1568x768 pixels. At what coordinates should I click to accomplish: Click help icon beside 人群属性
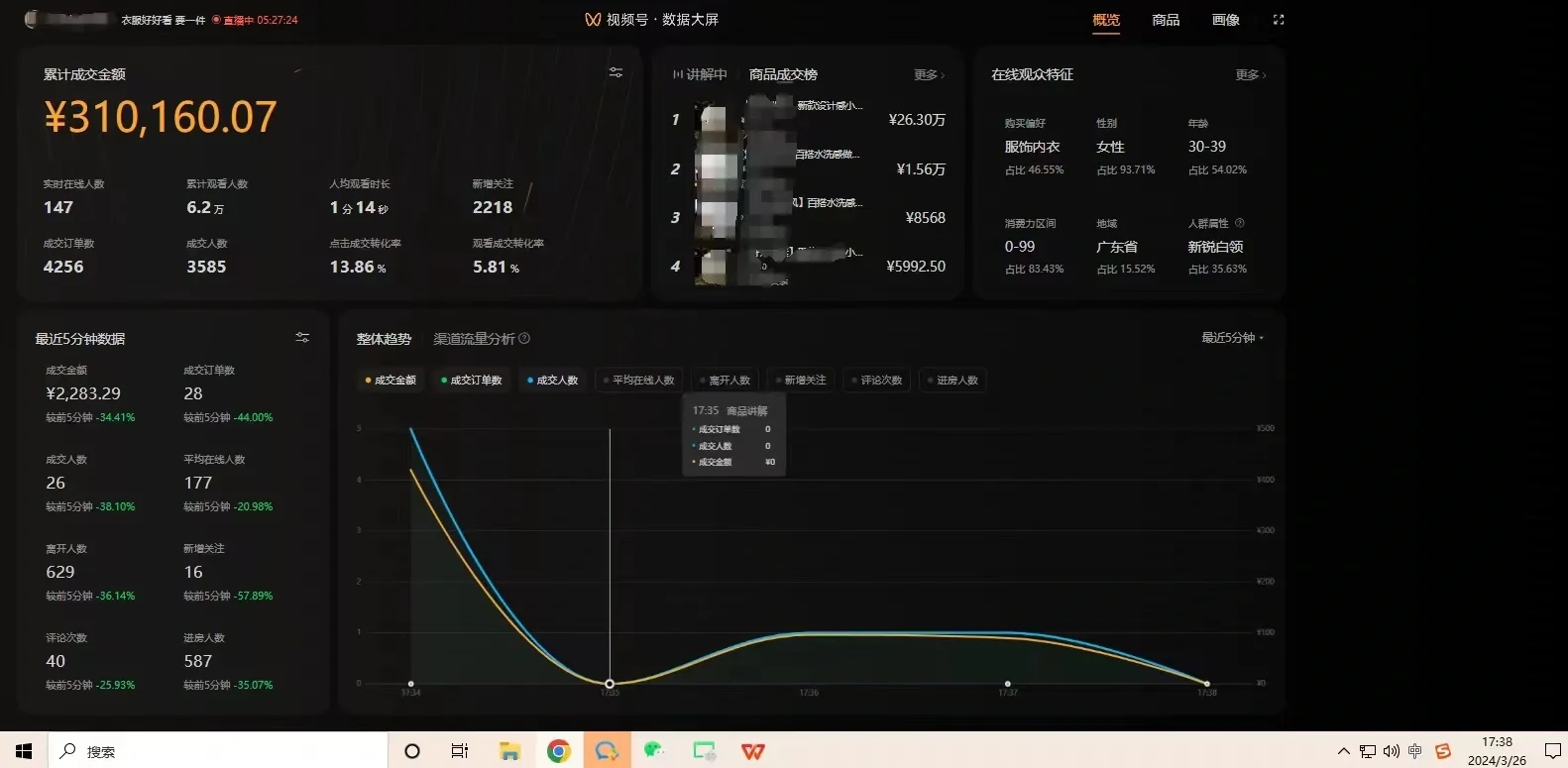coord(1240,223)
